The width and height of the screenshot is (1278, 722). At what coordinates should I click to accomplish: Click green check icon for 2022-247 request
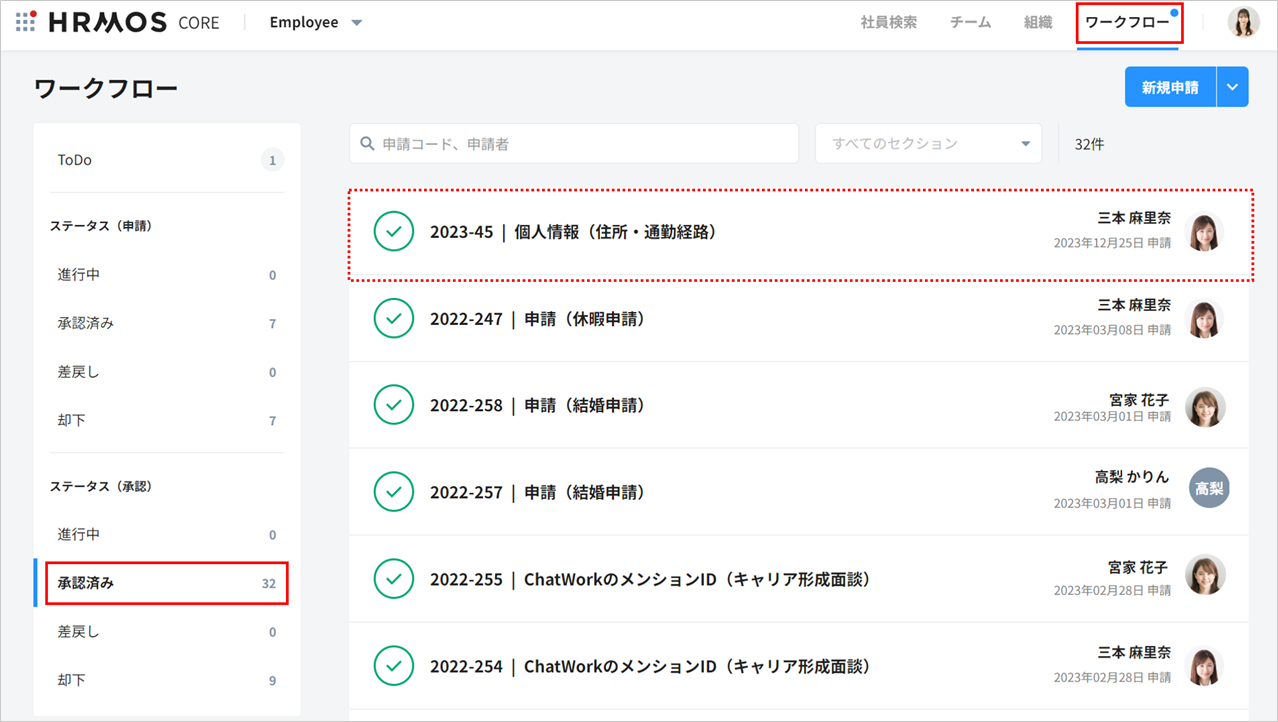click(x=394, y=319)
